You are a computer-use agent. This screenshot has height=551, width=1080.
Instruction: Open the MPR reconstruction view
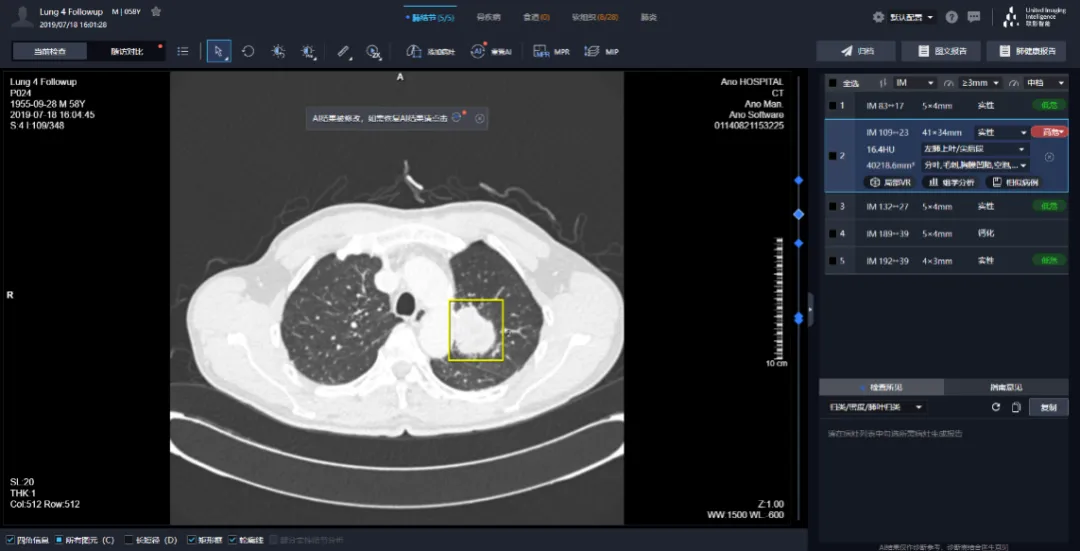click(x=551, y=51)
